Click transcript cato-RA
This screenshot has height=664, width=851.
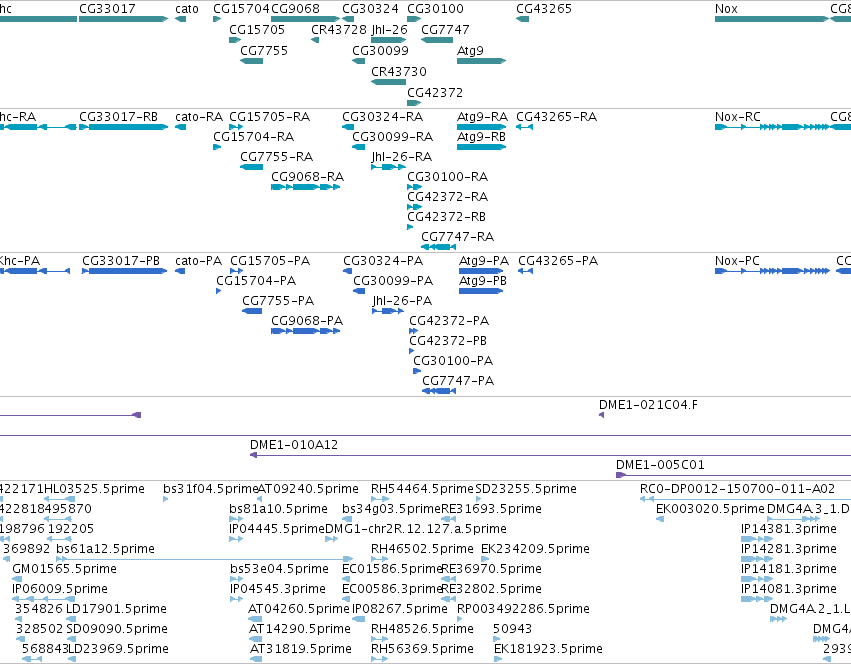point(199,117)
